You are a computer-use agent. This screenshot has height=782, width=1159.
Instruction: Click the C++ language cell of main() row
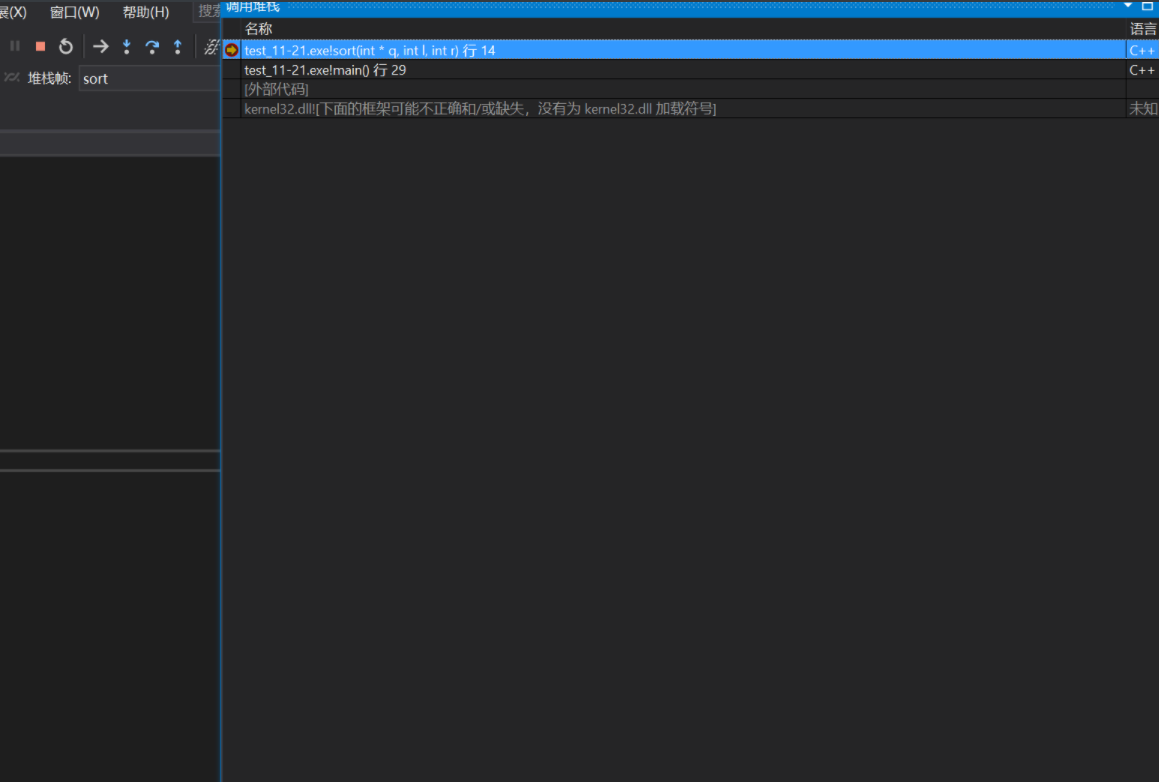(x=1142, y=70)
